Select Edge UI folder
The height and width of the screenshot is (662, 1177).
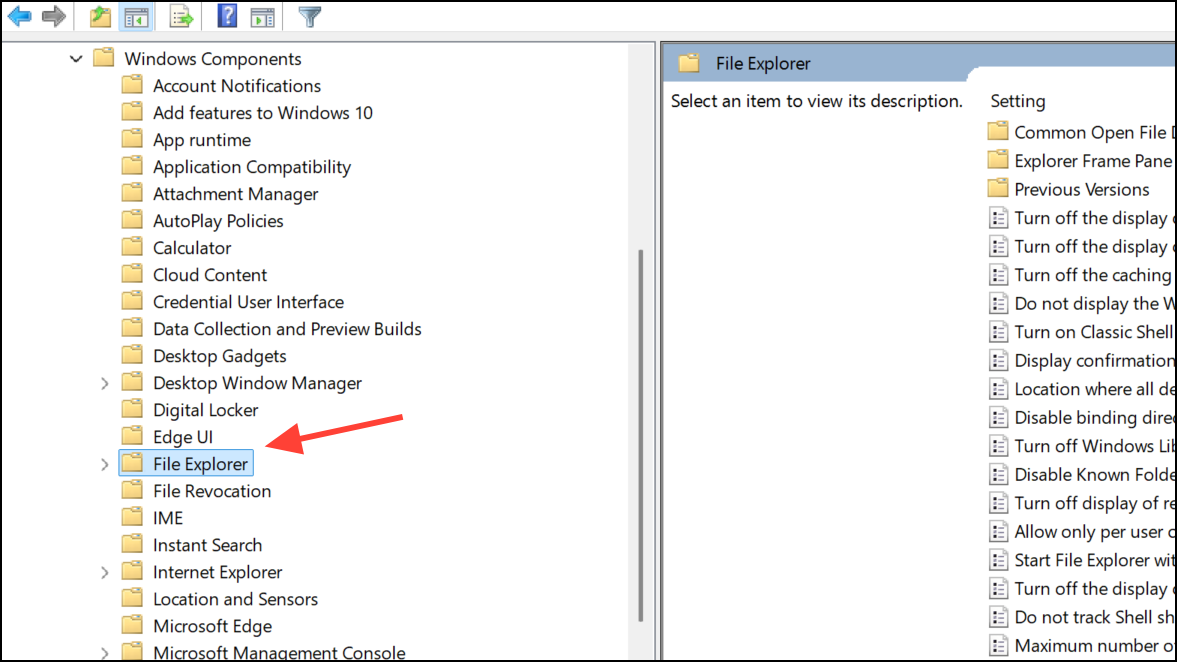click(182, 437)
